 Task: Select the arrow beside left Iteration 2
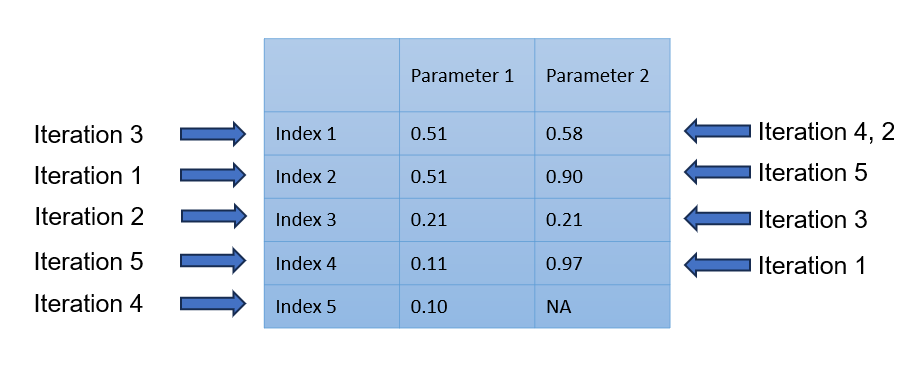click(x=214, y=216)
